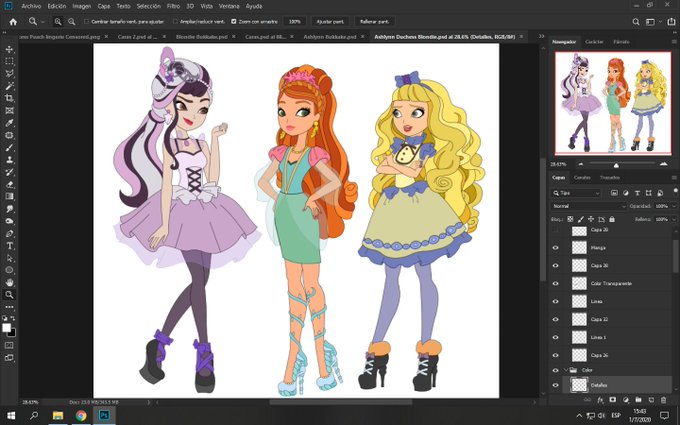Click the Home icon in options bar
The width and height of the screenshot is (680, 425).
tap(13, 21)
